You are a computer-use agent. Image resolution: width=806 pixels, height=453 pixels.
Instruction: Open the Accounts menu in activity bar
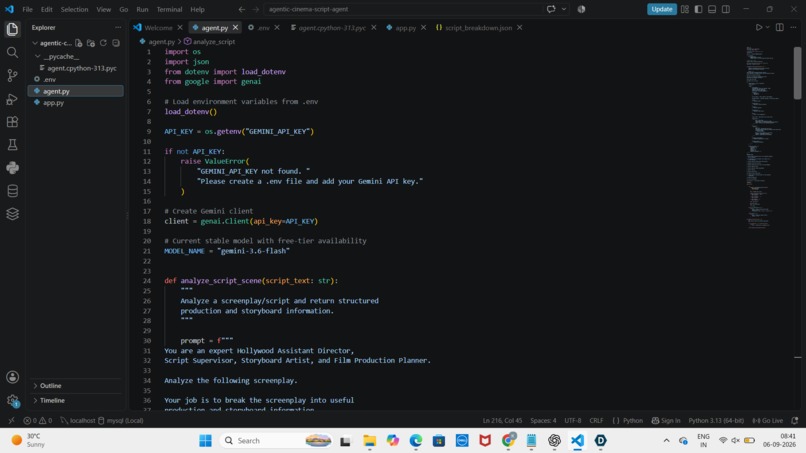click(12, 377)
